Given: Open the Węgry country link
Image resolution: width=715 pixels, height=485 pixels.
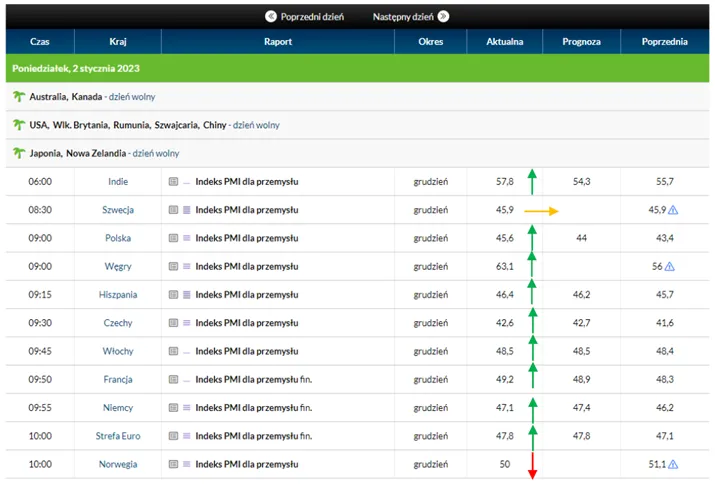Looking at the screenshot, I should pos(118,266).
